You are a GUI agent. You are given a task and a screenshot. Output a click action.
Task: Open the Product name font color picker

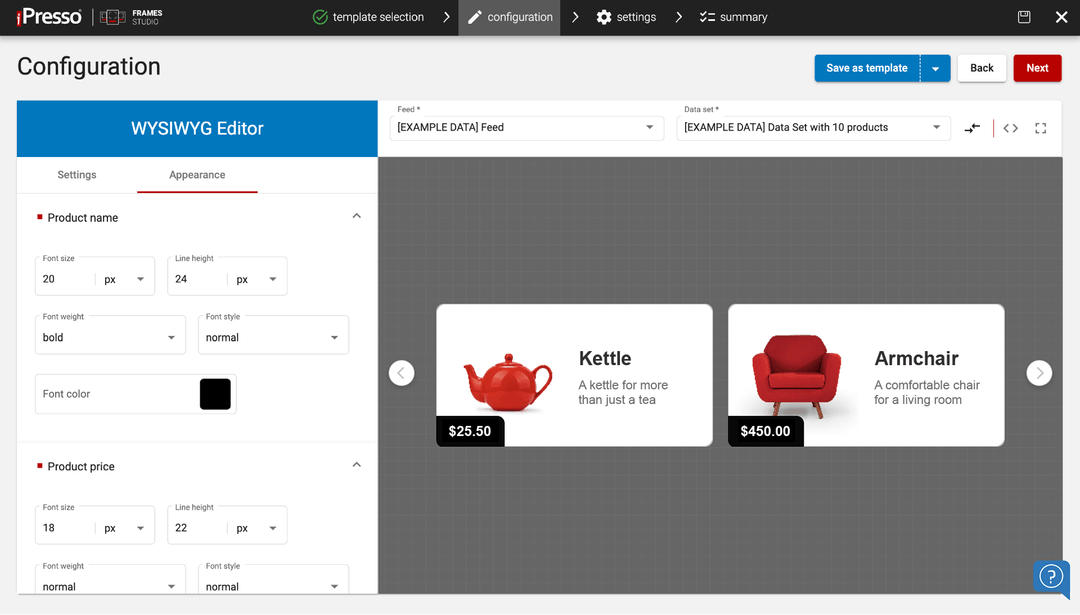tap(215, 393)
